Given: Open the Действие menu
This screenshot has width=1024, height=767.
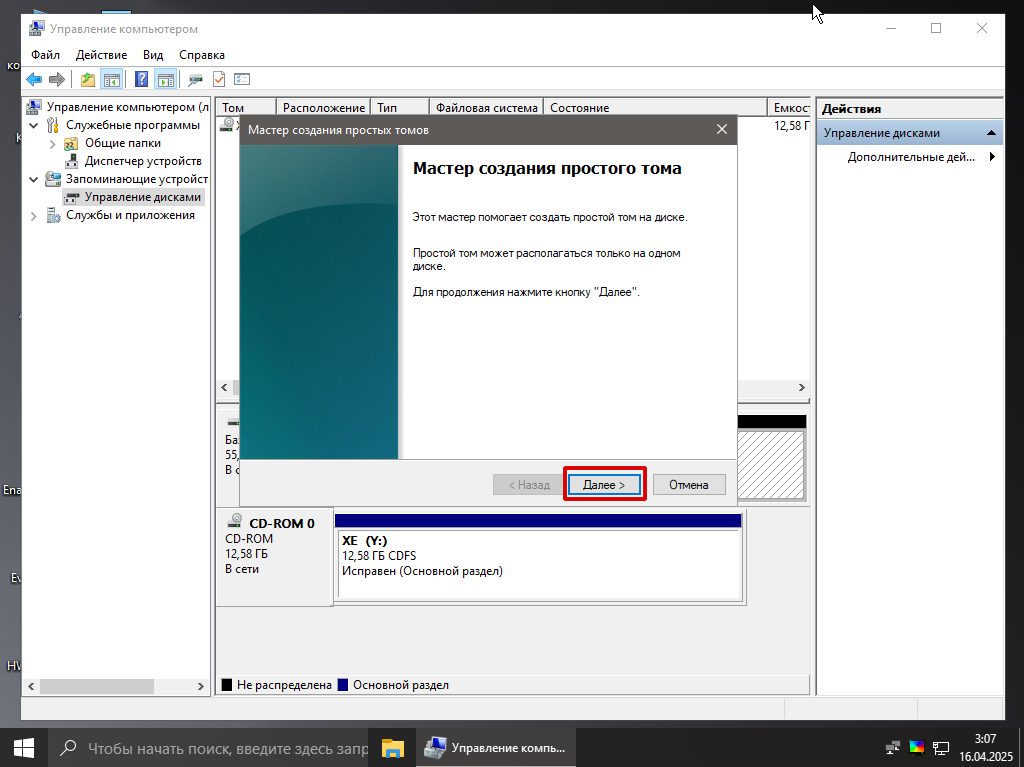Looking at the screenshot, I should 101,55.
